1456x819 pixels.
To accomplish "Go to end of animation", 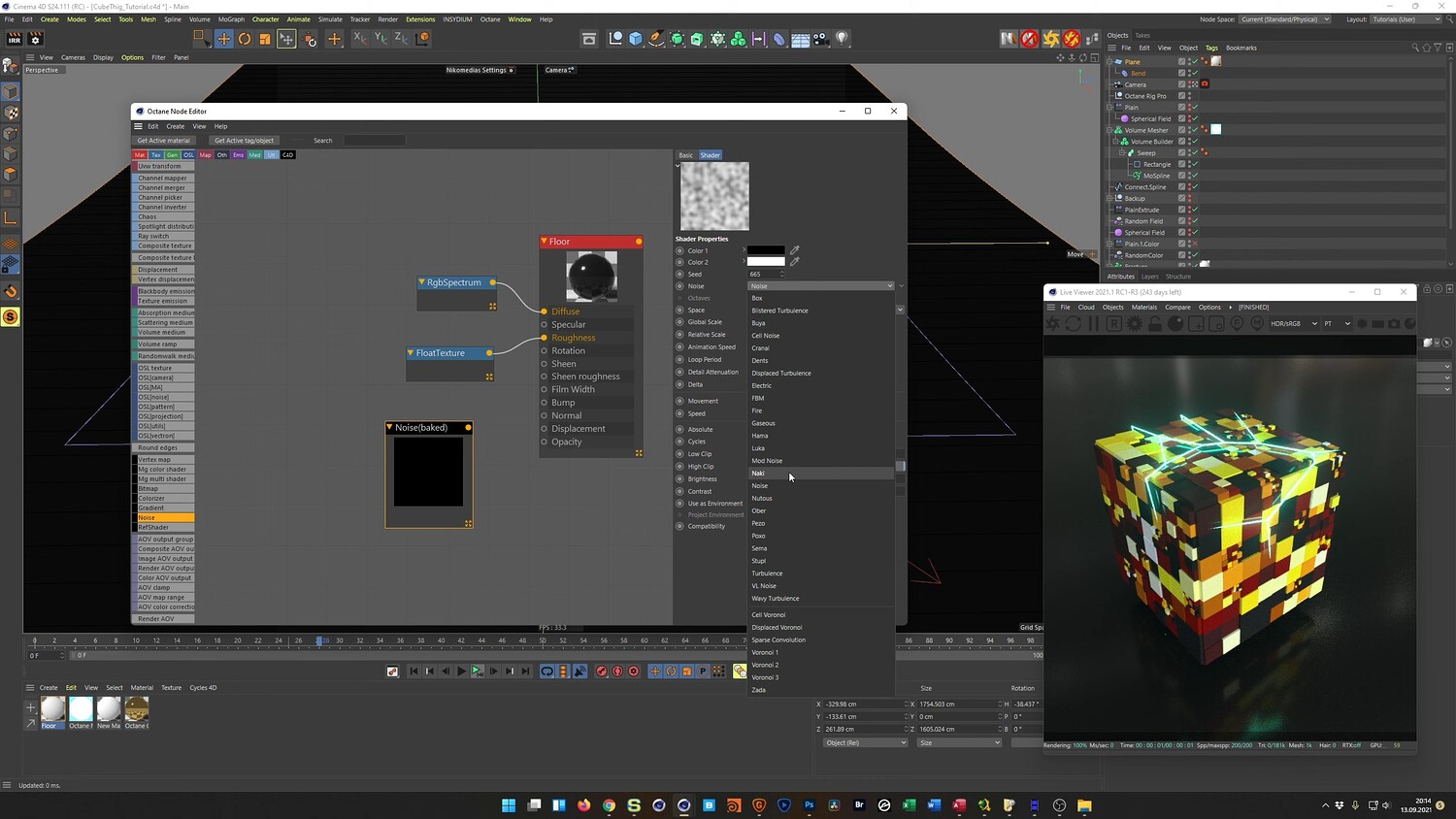I will (x=526, y=672).
